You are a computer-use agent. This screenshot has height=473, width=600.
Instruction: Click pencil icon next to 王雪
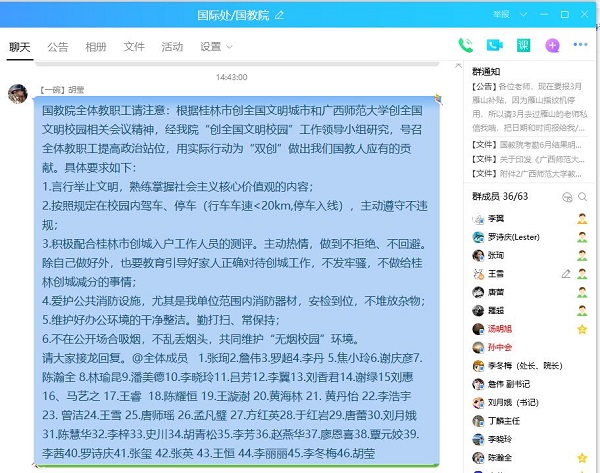pos(566,274)
